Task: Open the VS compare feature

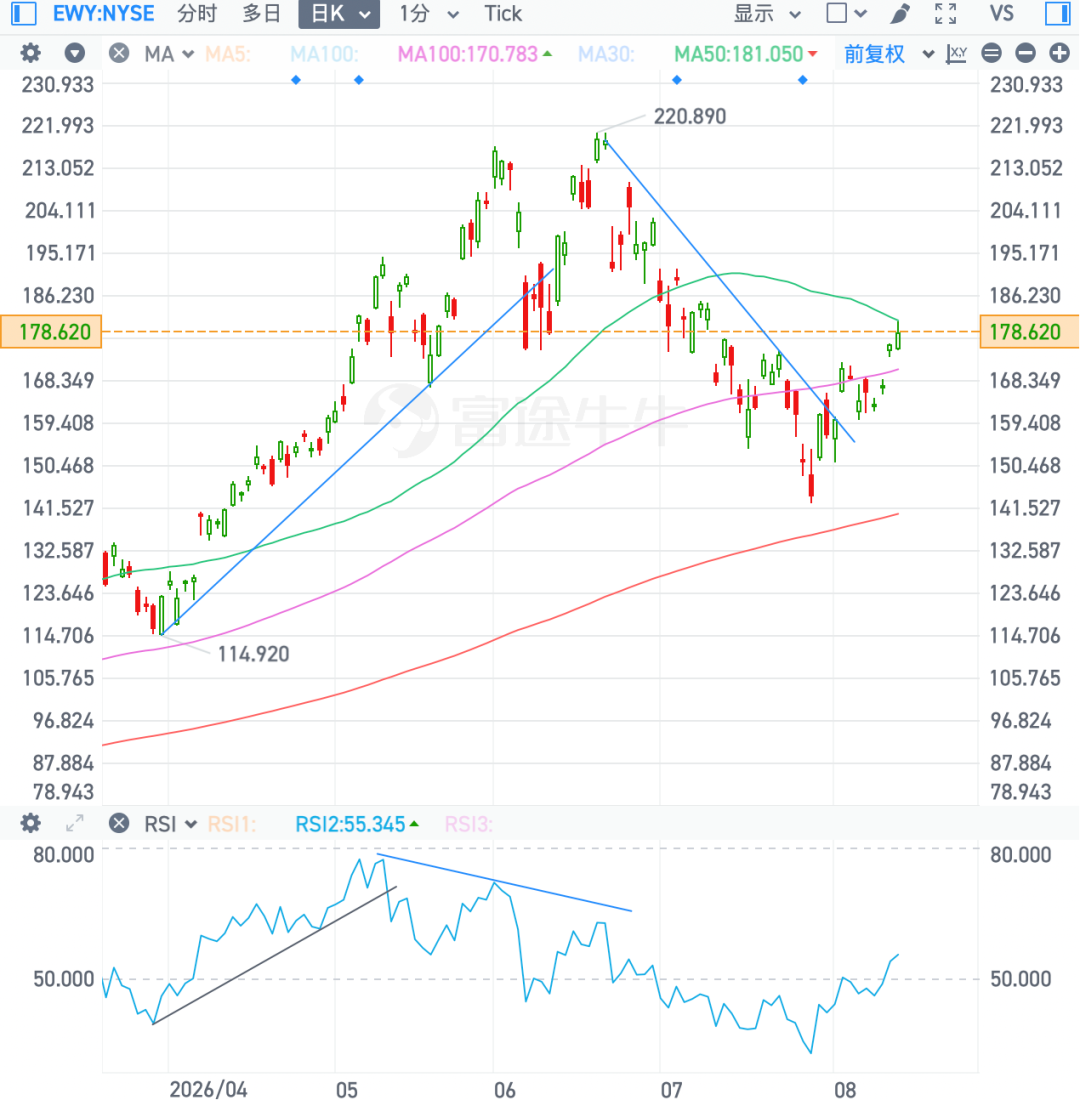Action: 1001,13
